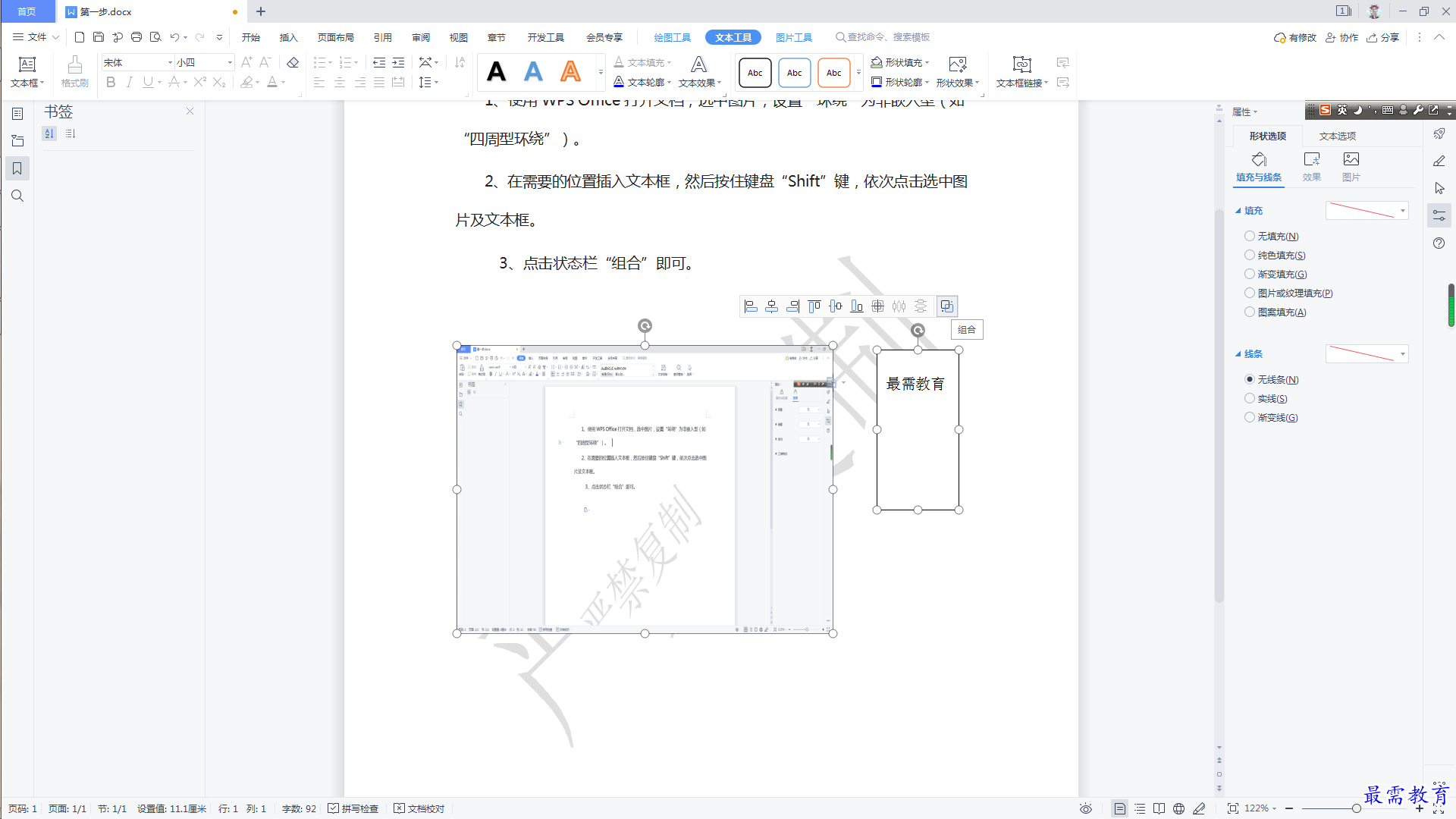1456x819 pixels.
Task: Click the Document proofing (文档校对) button
Action: tap(419, 808)
